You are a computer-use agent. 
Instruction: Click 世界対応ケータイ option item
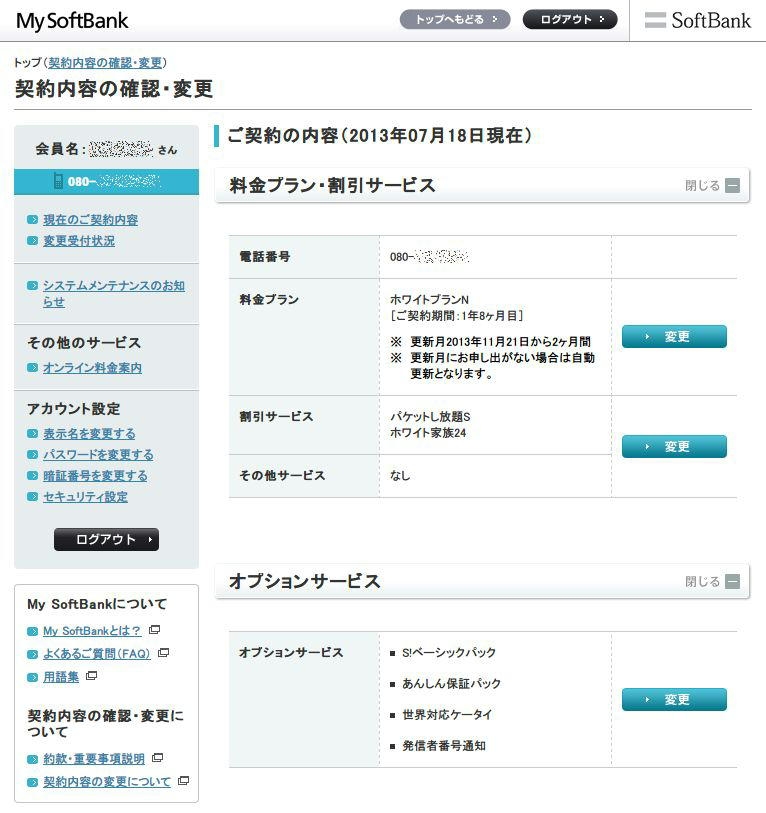[447, 714]
